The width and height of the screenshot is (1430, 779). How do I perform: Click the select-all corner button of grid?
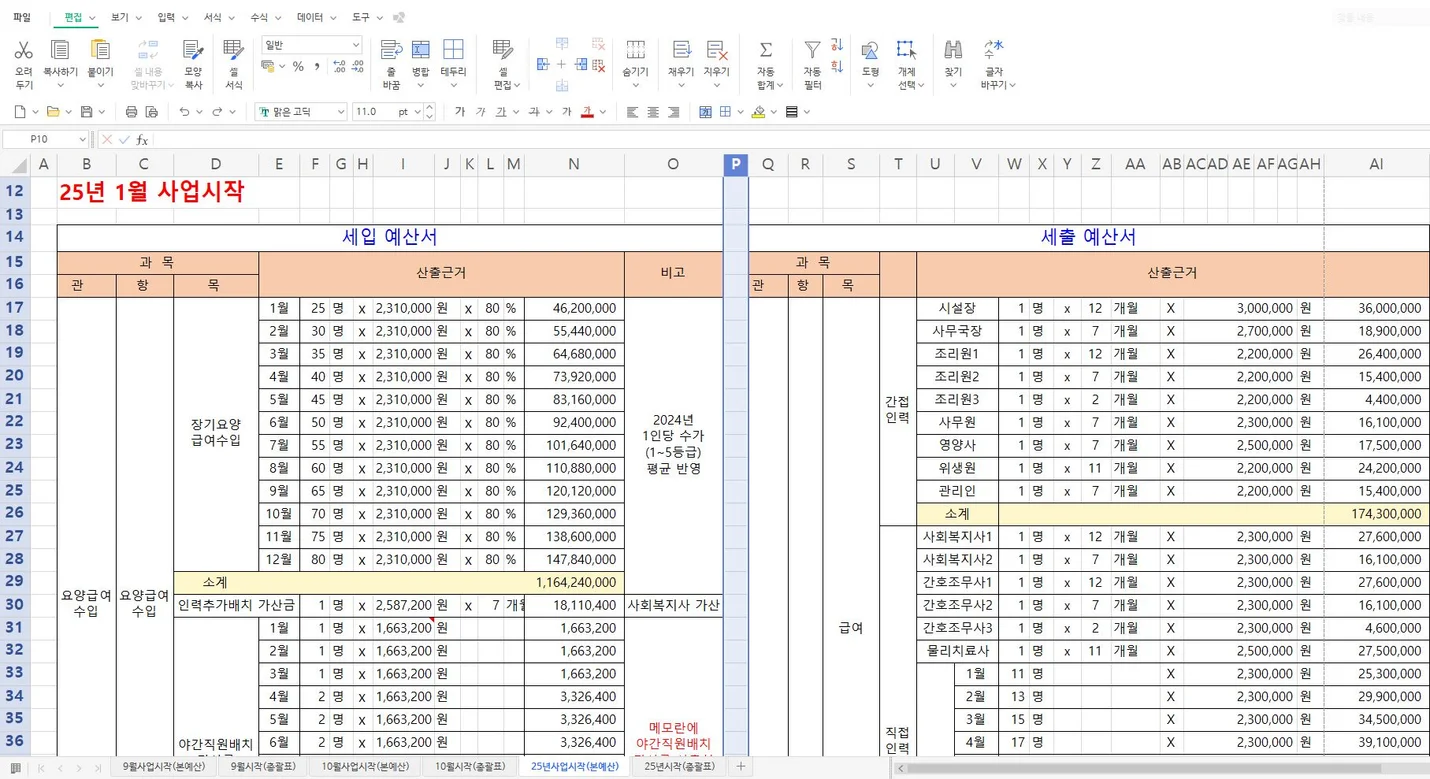(x=15, y=164)
